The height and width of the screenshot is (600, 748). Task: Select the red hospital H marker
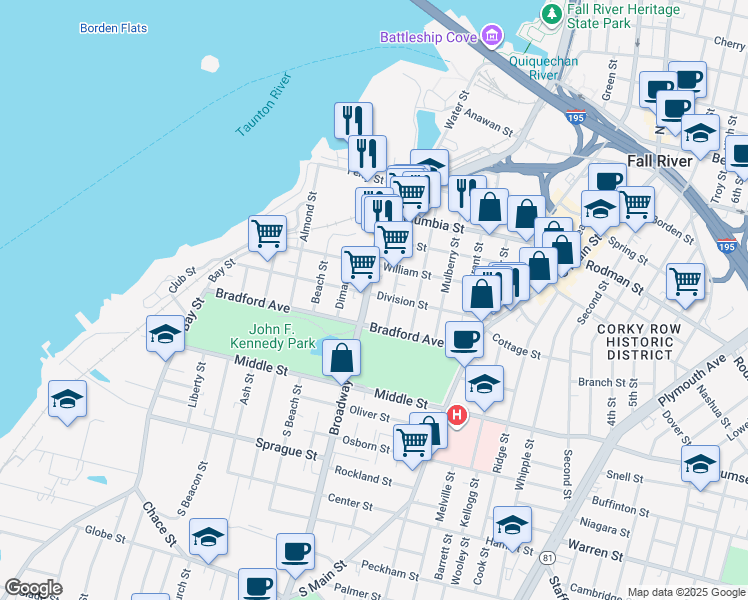click(x=458, y=414)
